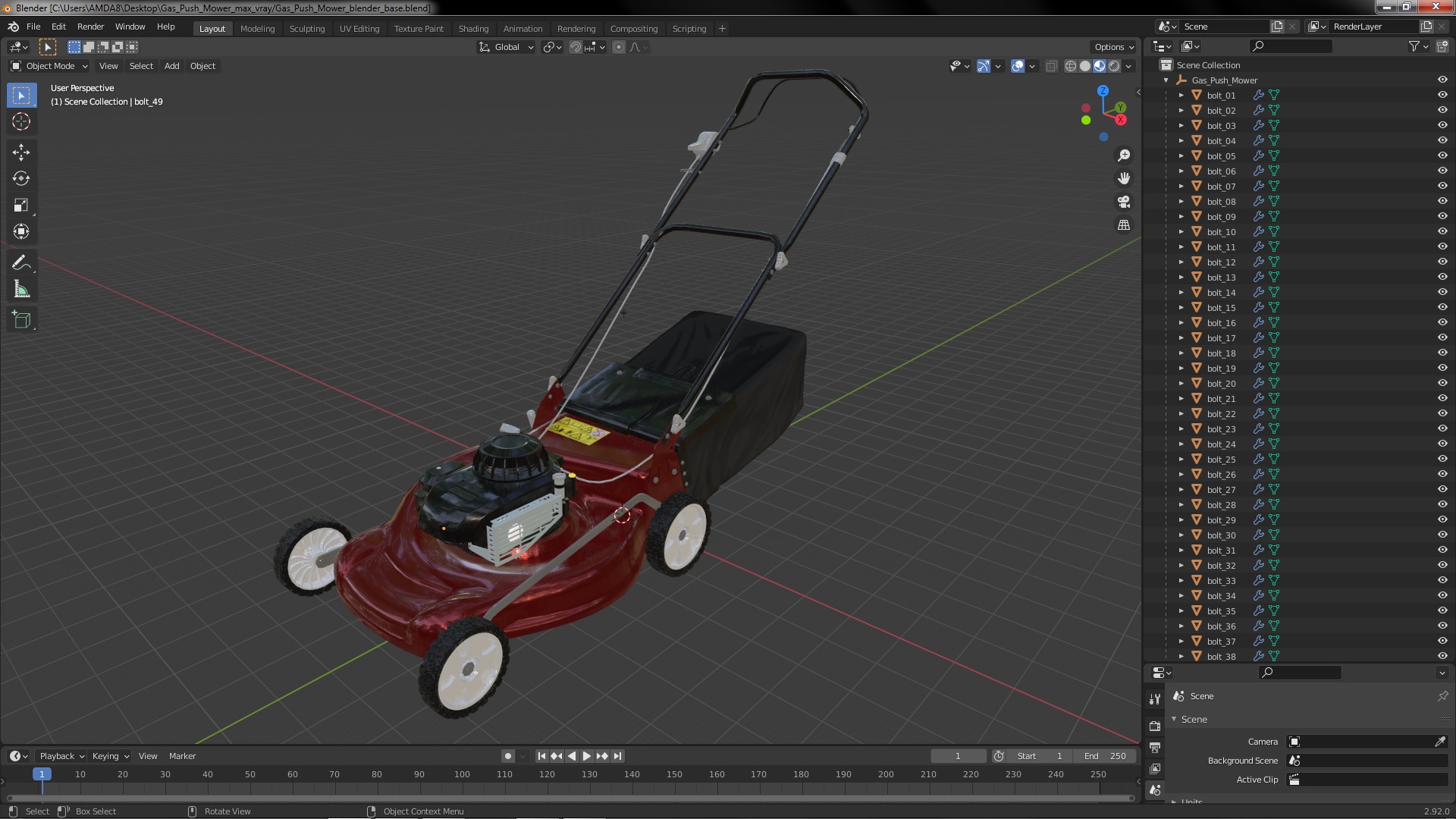Viewport: 1456px width, 819px height.
Task: Expand bolt_30 tree item
Action: pyautogui.click(x=1181, y=534)
